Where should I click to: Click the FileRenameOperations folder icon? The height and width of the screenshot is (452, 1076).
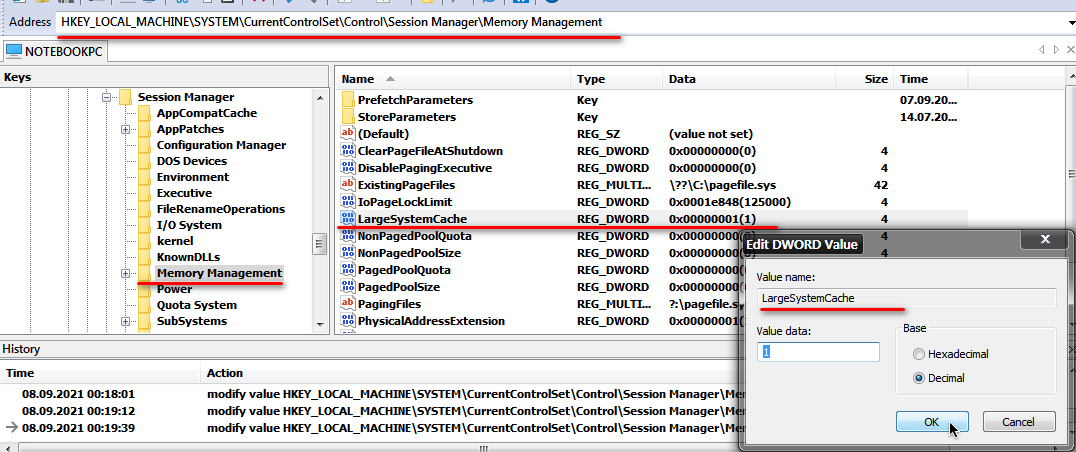[x=144, y=209]
